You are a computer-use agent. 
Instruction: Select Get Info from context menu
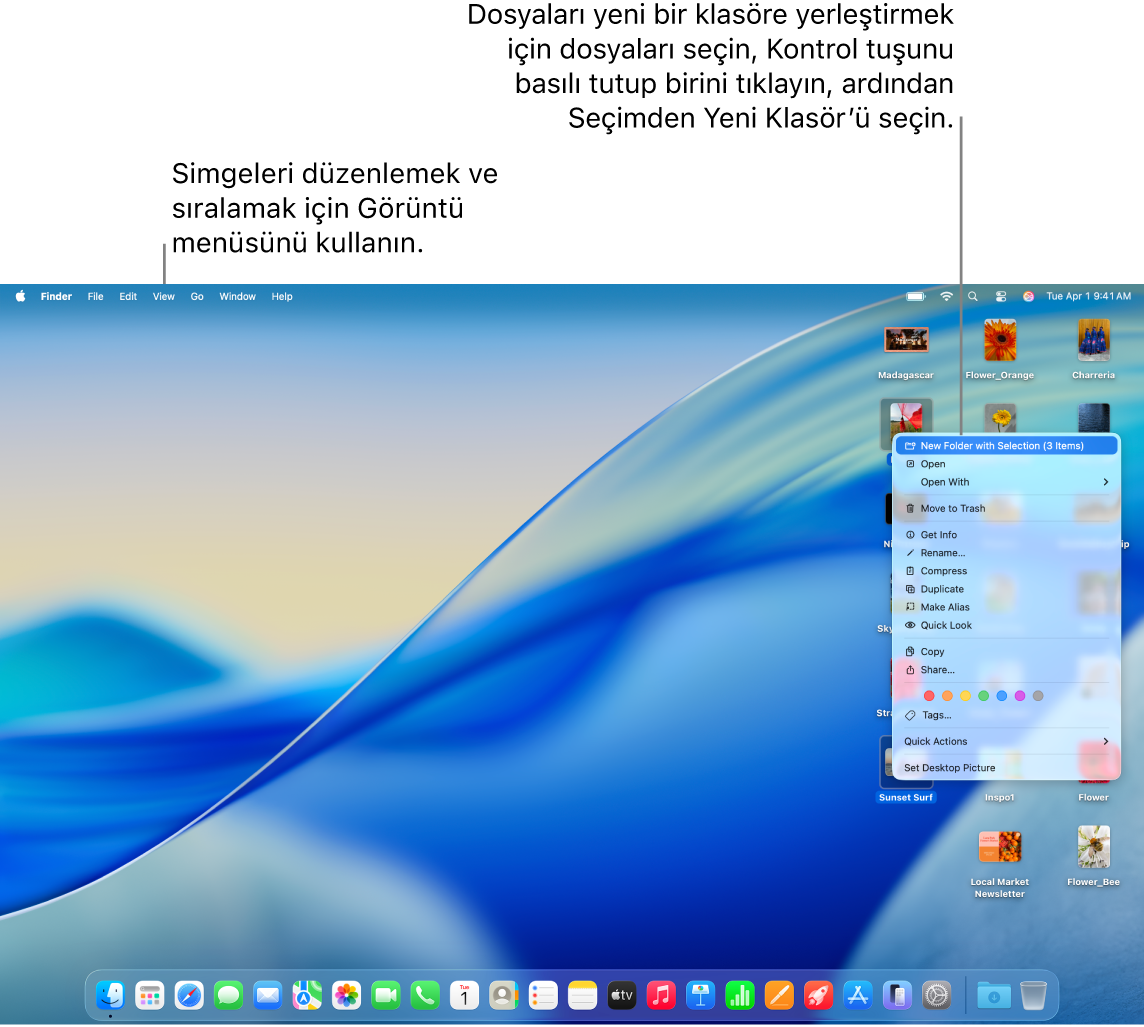tap(1007, 535)
